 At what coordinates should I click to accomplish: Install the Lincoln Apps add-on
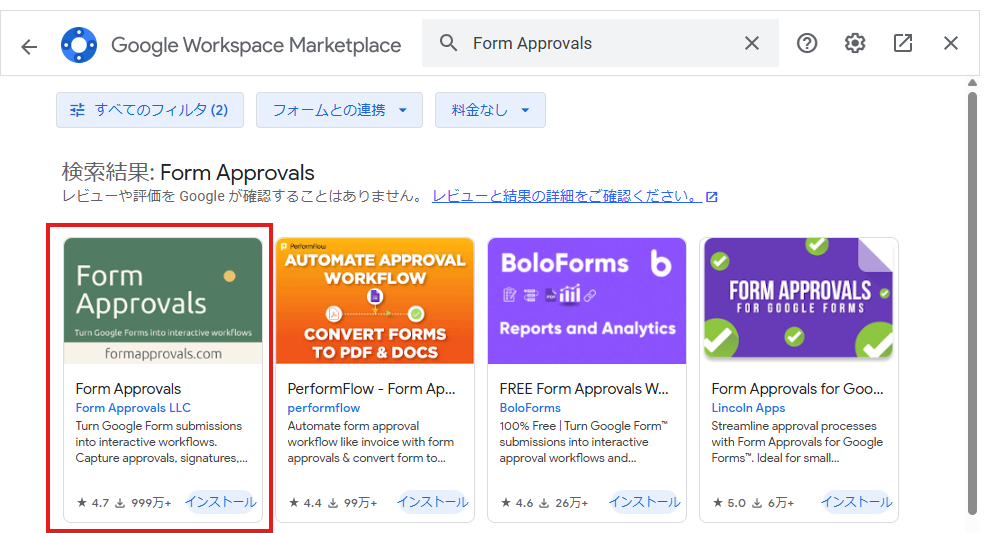click(856, 502)
